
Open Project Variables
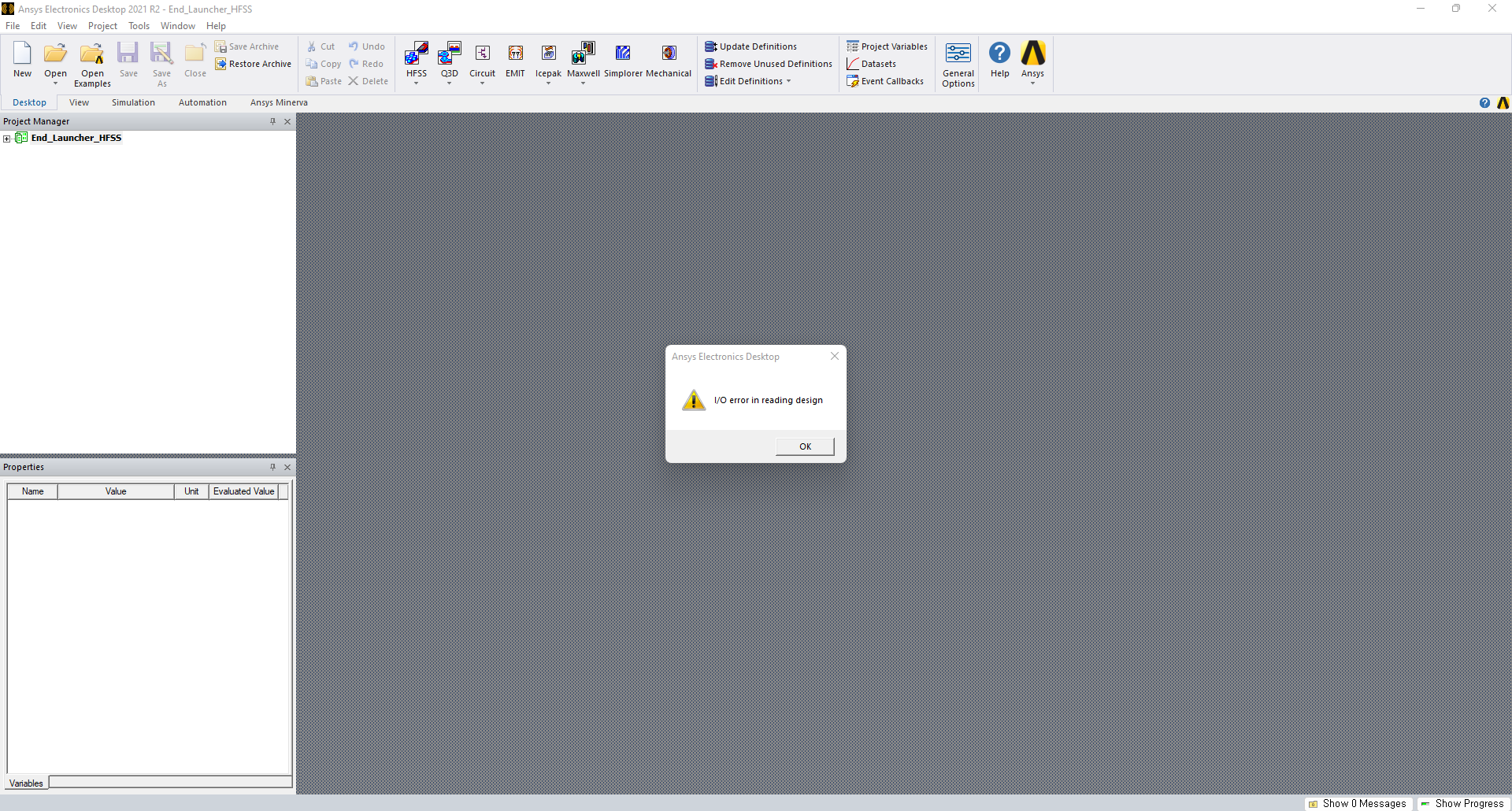tap(887, 46)
